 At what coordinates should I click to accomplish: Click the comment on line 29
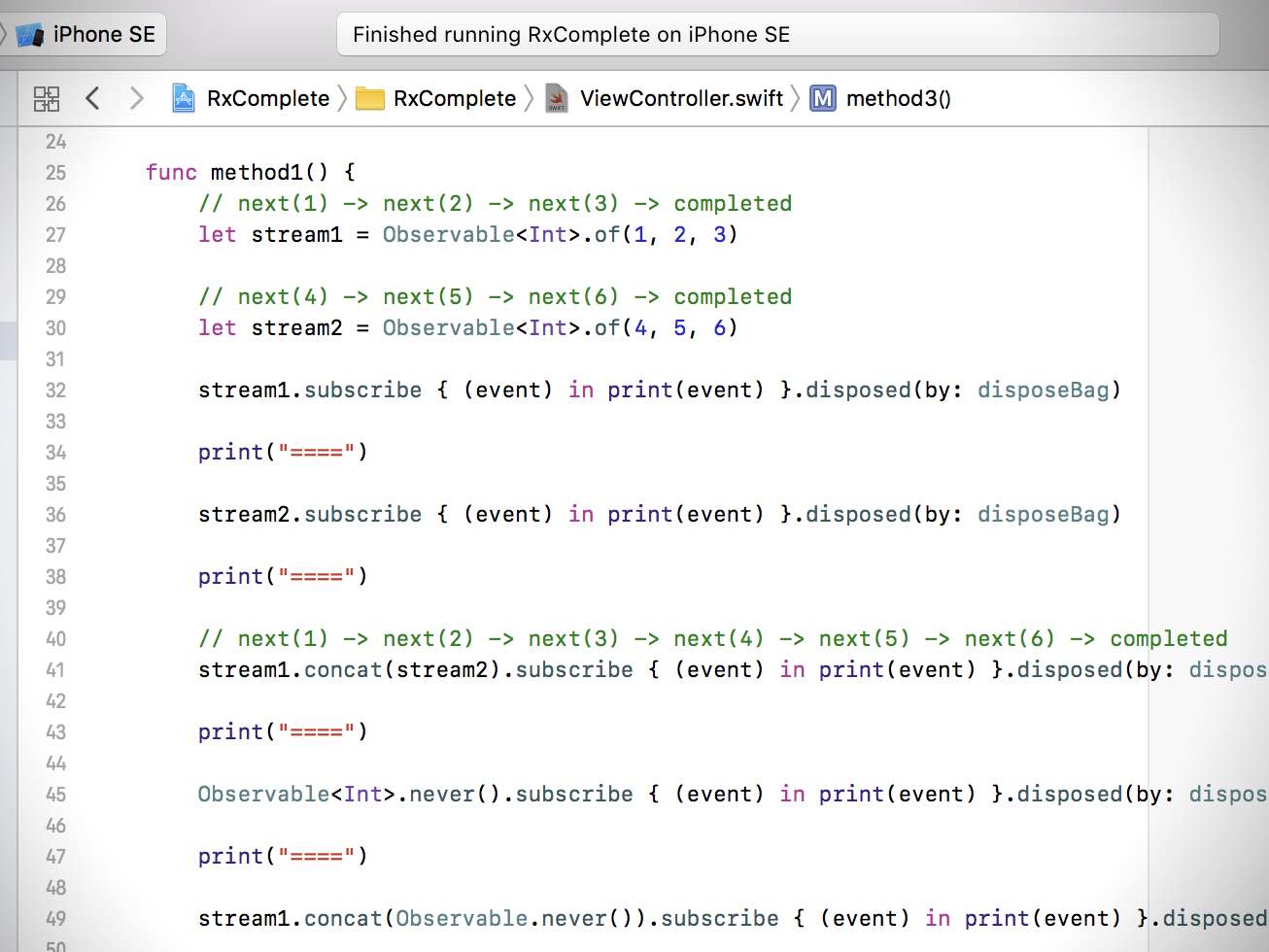[496, 297]
